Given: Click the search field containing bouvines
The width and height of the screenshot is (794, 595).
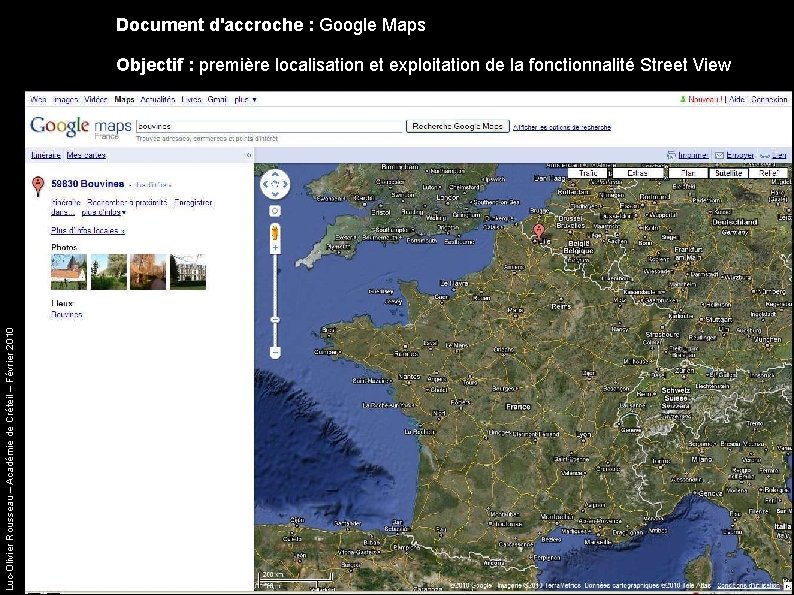Looking at the screenshot, I should (269, 126).
